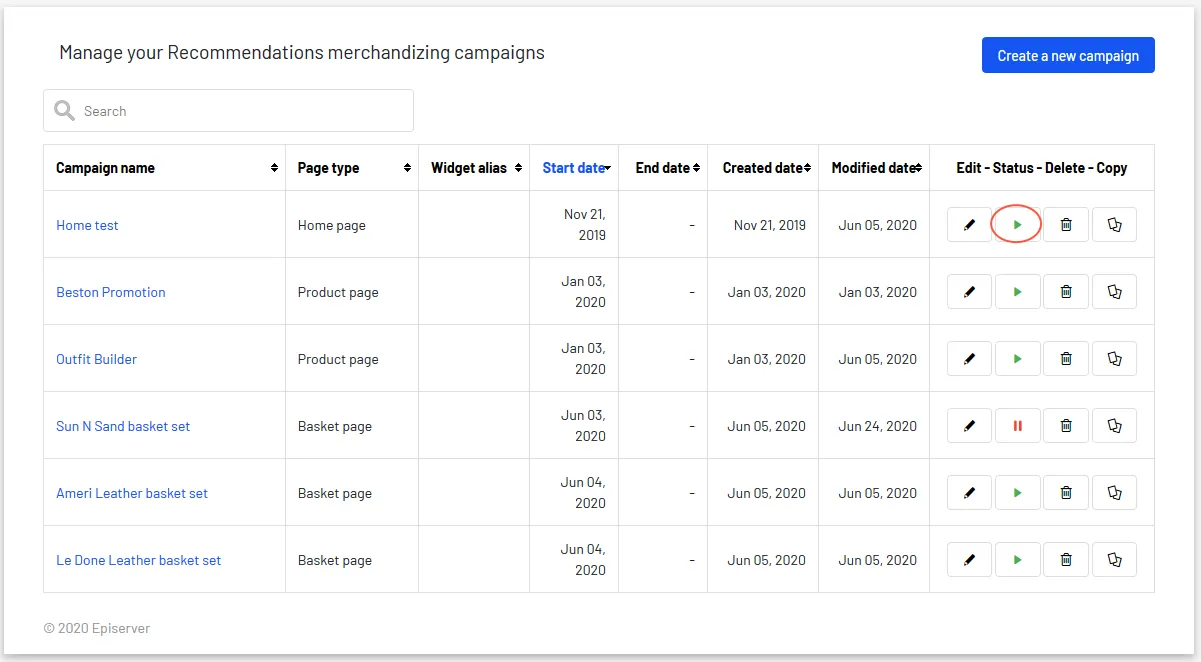Viewport: 1201px width, 662px height.
Task: Activate the Outfit Builder campaign
Action: click(1017, 359)
